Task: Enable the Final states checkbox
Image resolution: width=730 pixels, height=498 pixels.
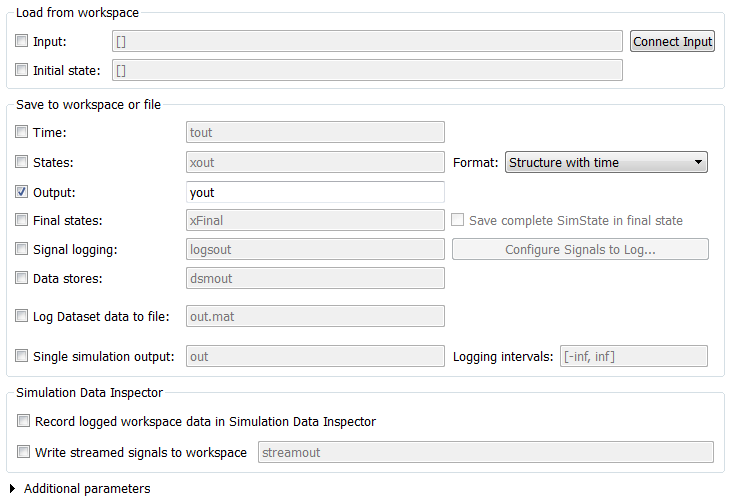Action: pyautogui.click(x=22, y=220)
